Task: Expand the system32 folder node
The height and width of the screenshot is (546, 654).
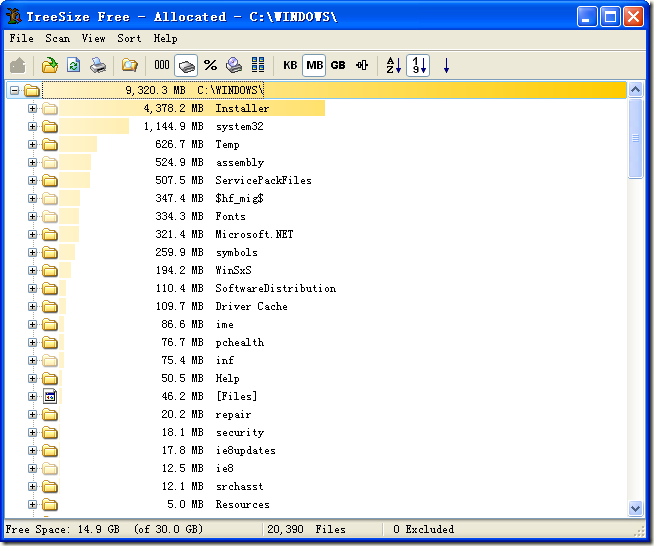Action: tap(32, 126)
